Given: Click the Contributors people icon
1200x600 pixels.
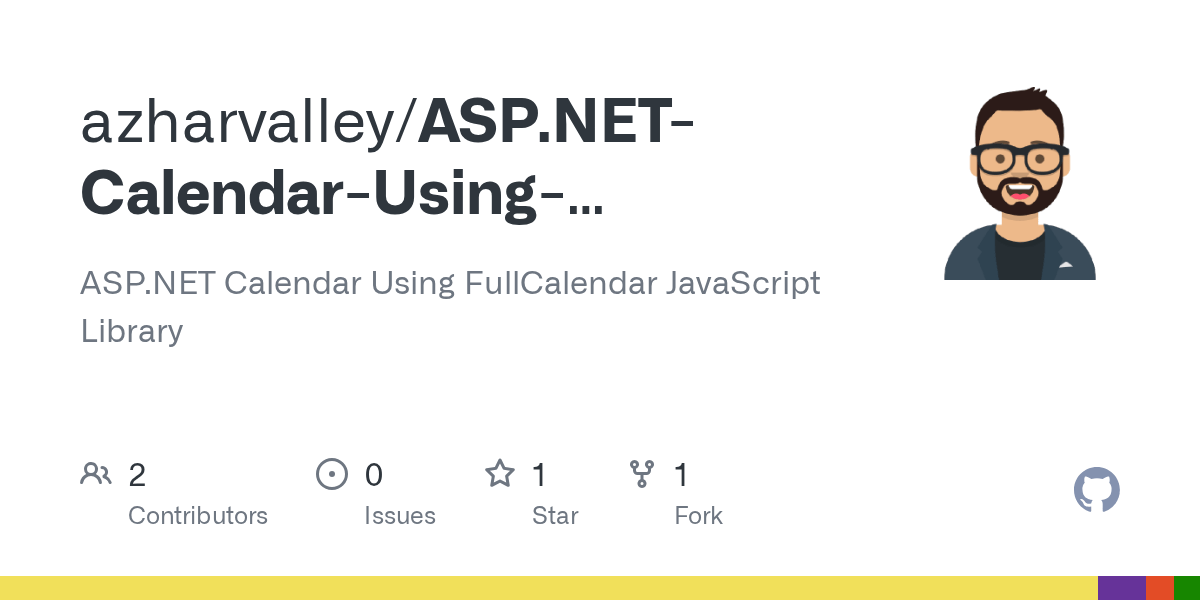Looking at the screenshot, I should point(96,474).
